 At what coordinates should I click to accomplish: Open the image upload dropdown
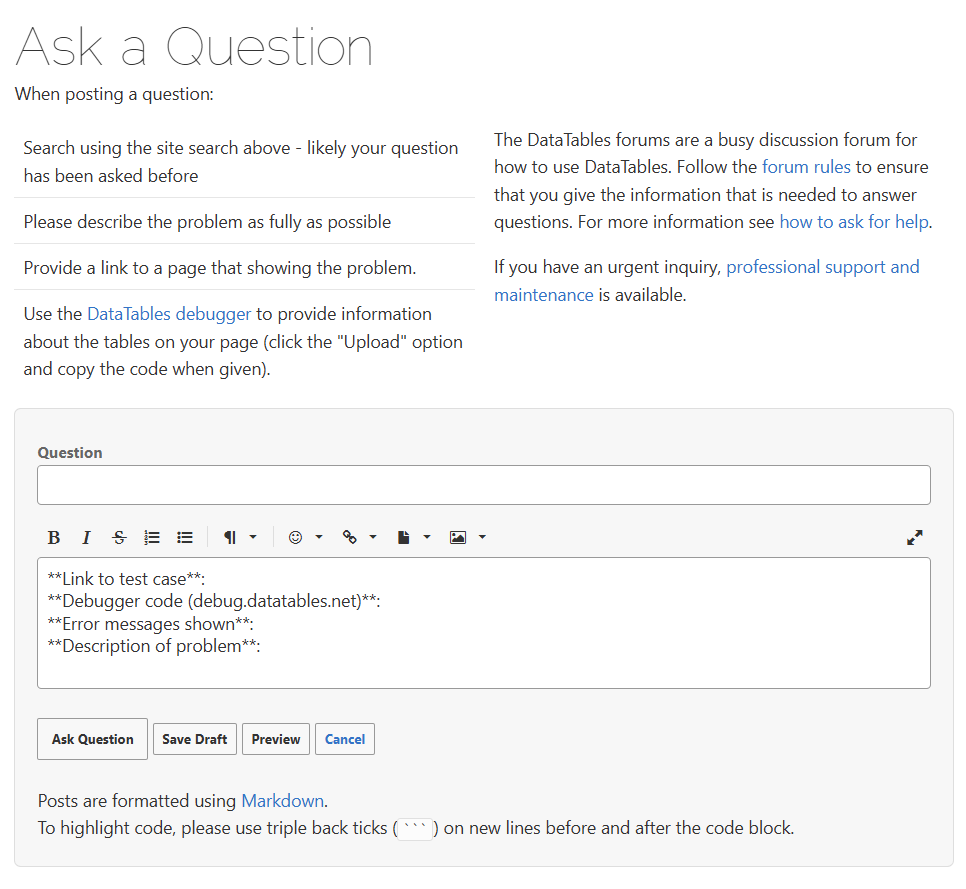tap(467, 538)
